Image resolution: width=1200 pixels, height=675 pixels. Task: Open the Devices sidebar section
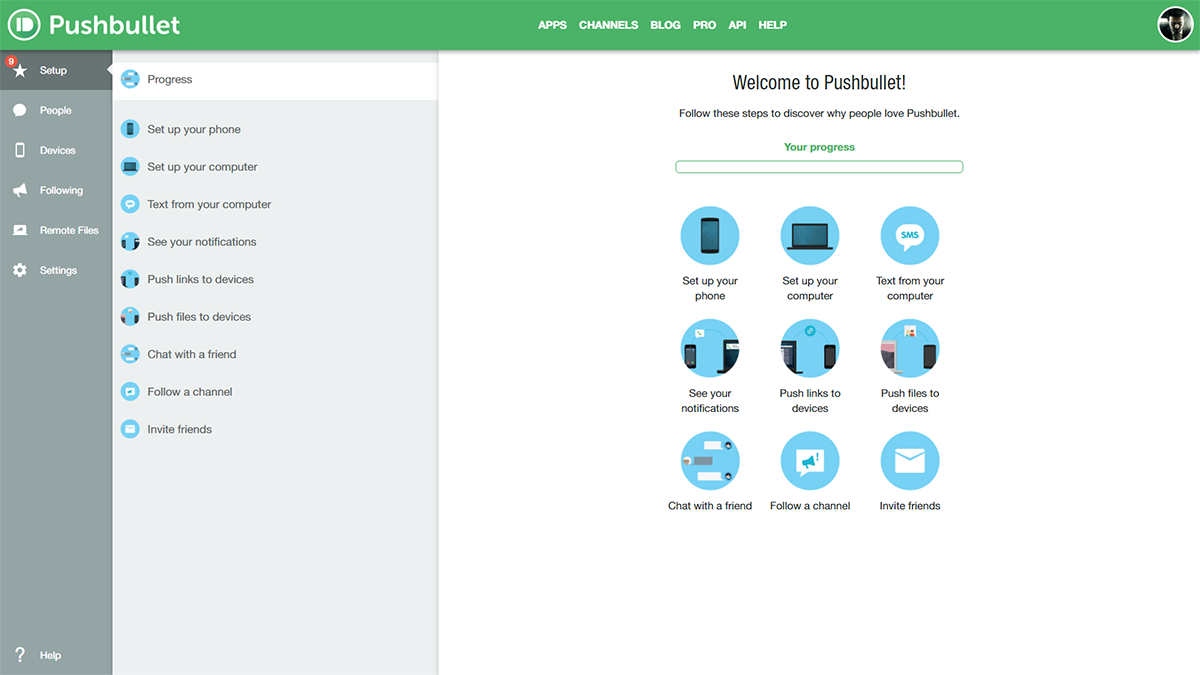click(57, 151)
